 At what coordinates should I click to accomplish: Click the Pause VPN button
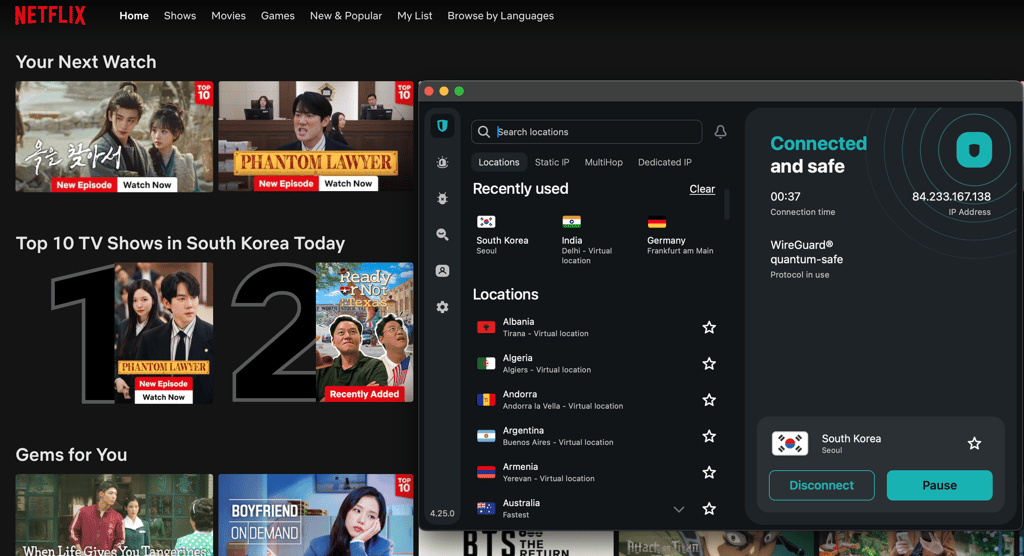939,485
